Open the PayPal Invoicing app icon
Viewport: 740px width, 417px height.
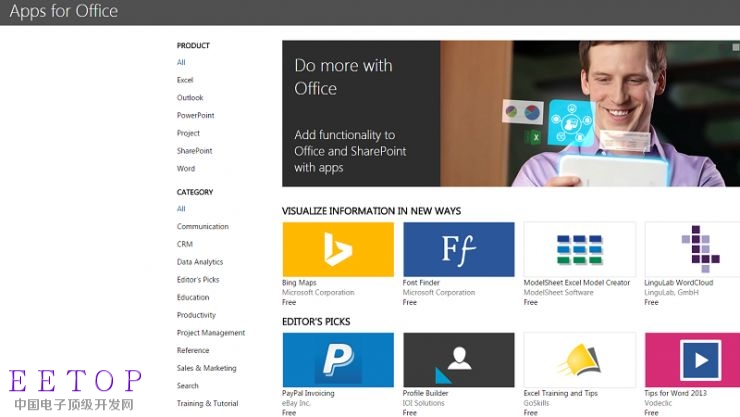click(x=338, y=360)
